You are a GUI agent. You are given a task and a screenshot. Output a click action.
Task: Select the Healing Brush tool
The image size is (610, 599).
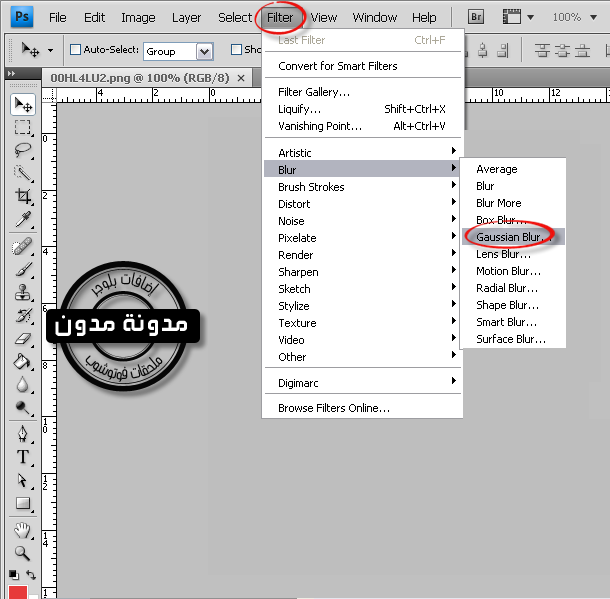23,247
